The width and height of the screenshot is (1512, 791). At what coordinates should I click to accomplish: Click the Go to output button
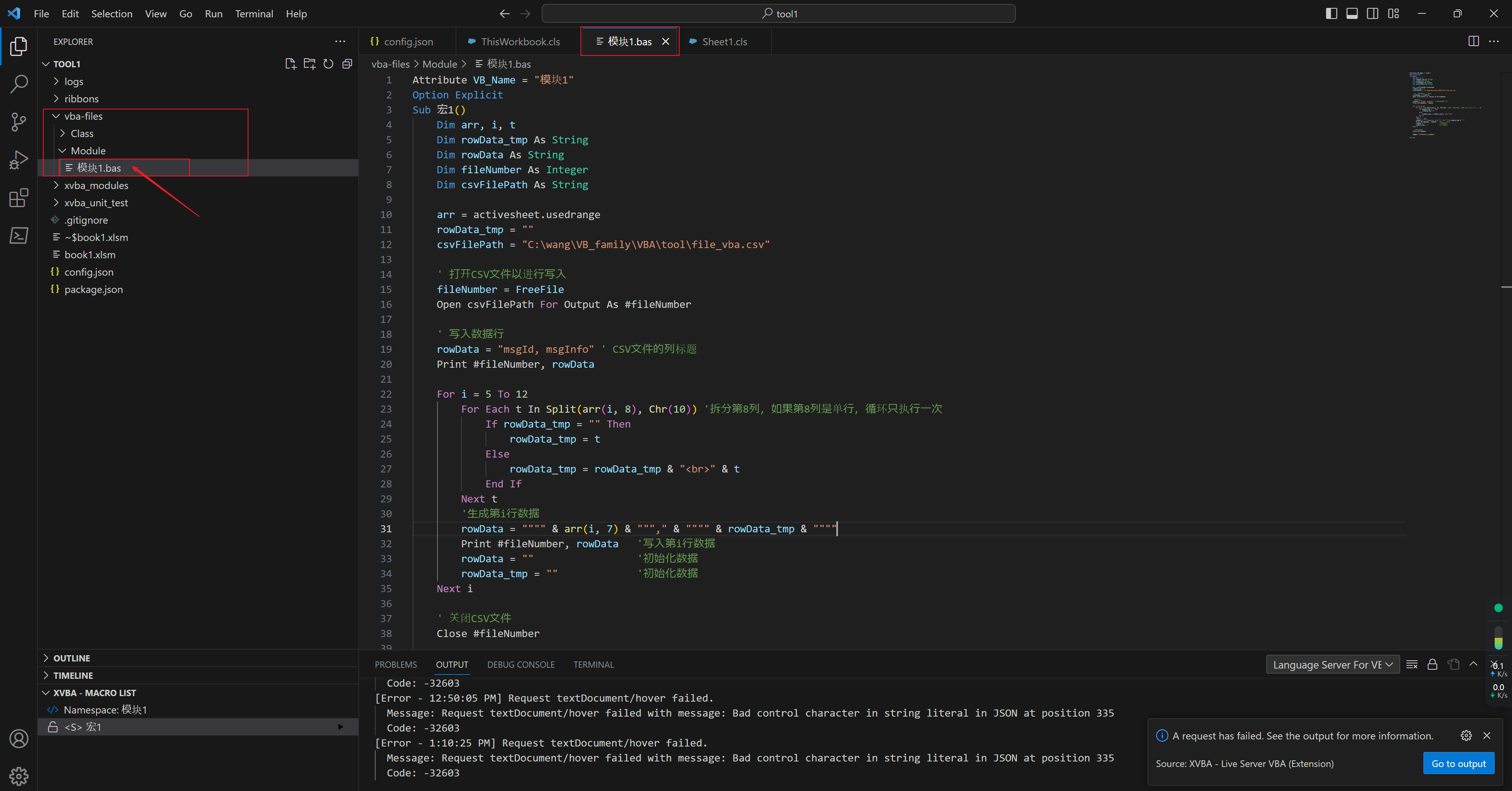click(x=1458, y=763)
